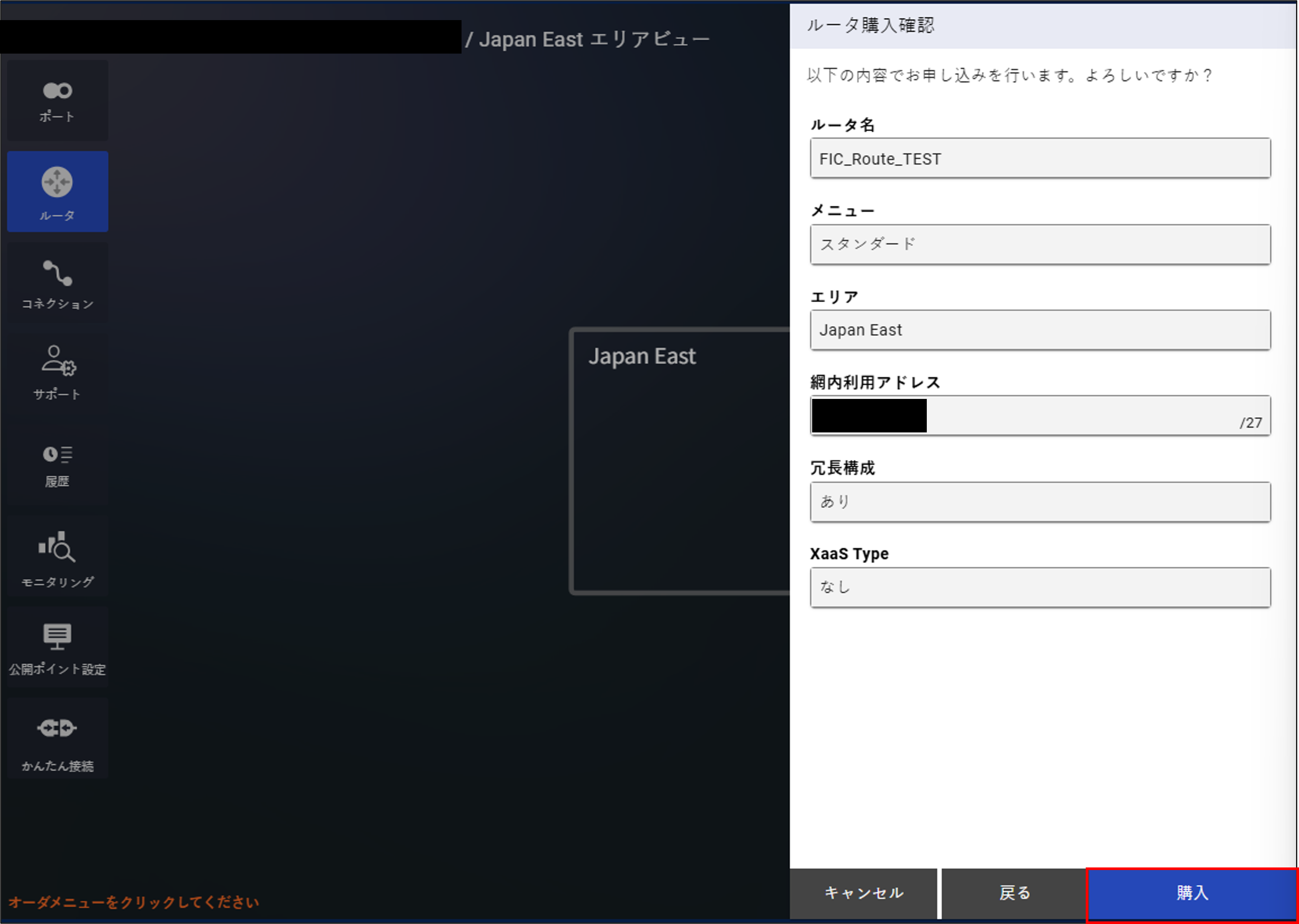Click the XaaS Type field showing なし
1299x924 pixels.
tap(1040, 587)
